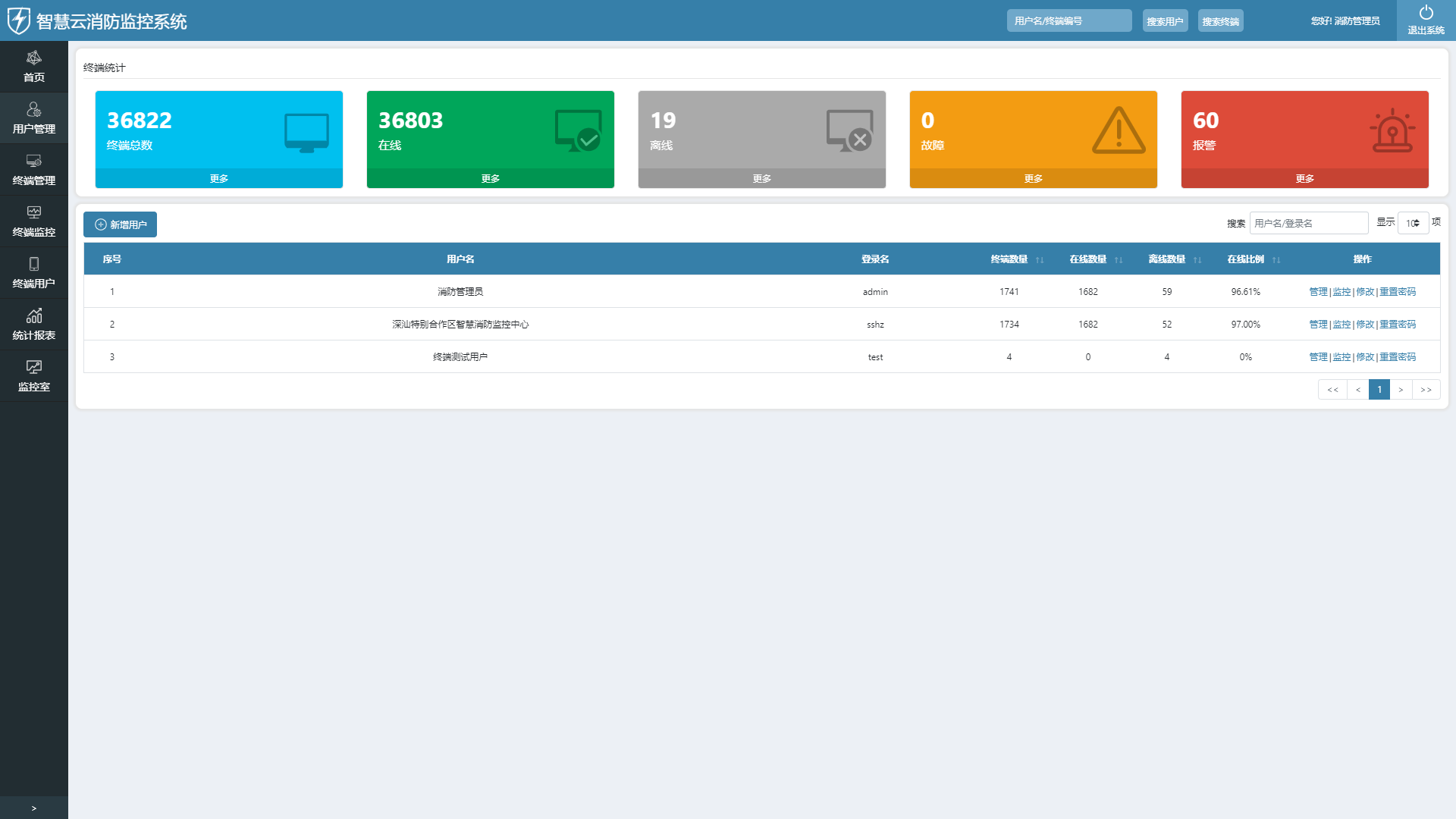Open 监控室 monitoring room icon
Viewport: 1456px width, 819px height.
(33, 368)
